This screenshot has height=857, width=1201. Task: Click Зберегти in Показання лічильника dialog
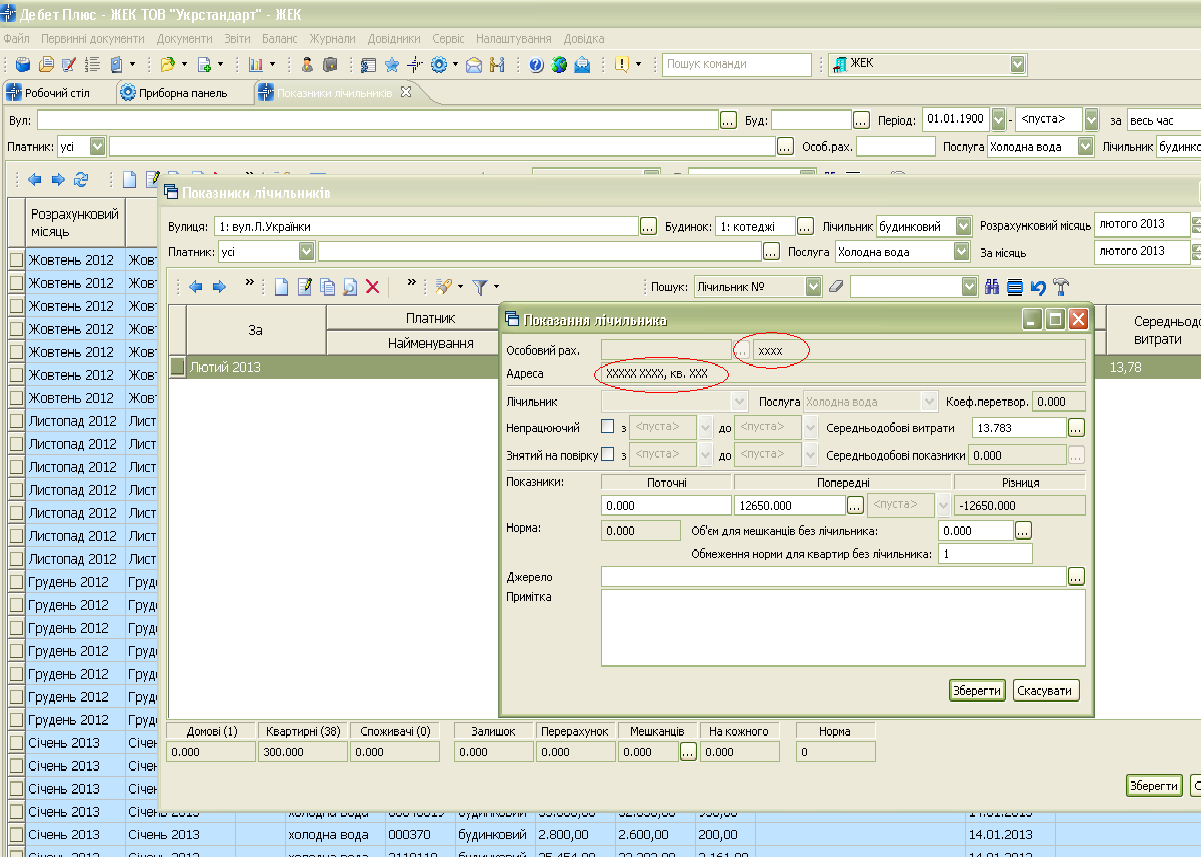[977, 690]
